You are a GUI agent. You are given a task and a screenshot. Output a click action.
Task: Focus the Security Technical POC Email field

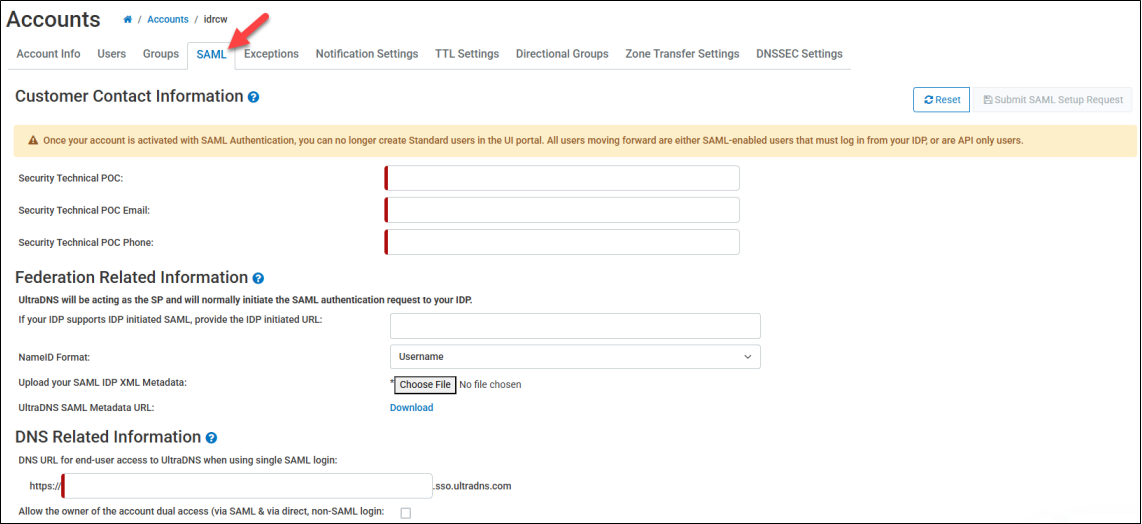pos(563,210)
